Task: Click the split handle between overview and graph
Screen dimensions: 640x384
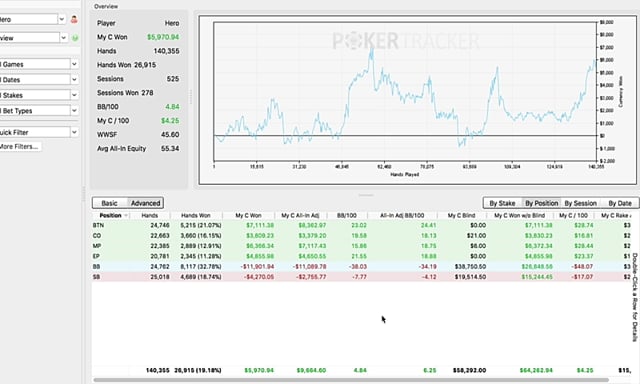Action: [191, 96]
